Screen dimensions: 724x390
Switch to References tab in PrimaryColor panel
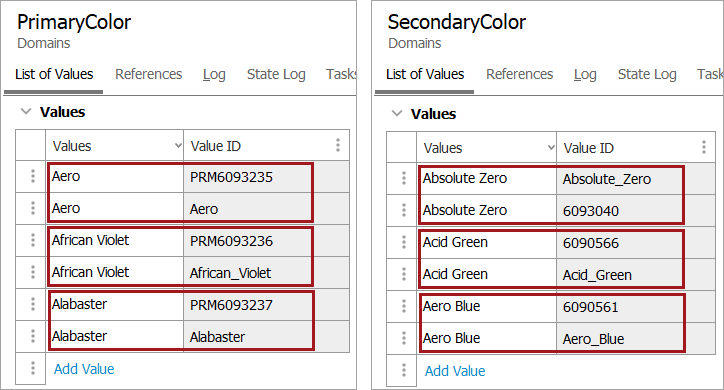tap(148, 74)
